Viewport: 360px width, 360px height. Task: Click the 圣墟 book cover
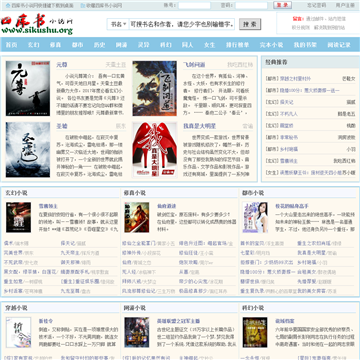28,150
